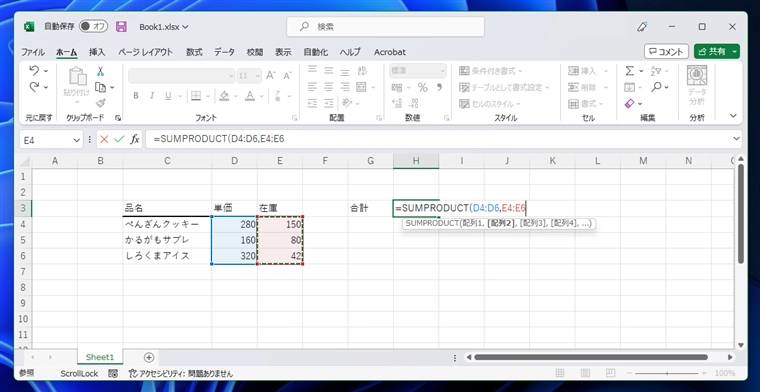Click the Paste clipboard icon
This screenshot has width=760, height=392.
coord(77,77)
